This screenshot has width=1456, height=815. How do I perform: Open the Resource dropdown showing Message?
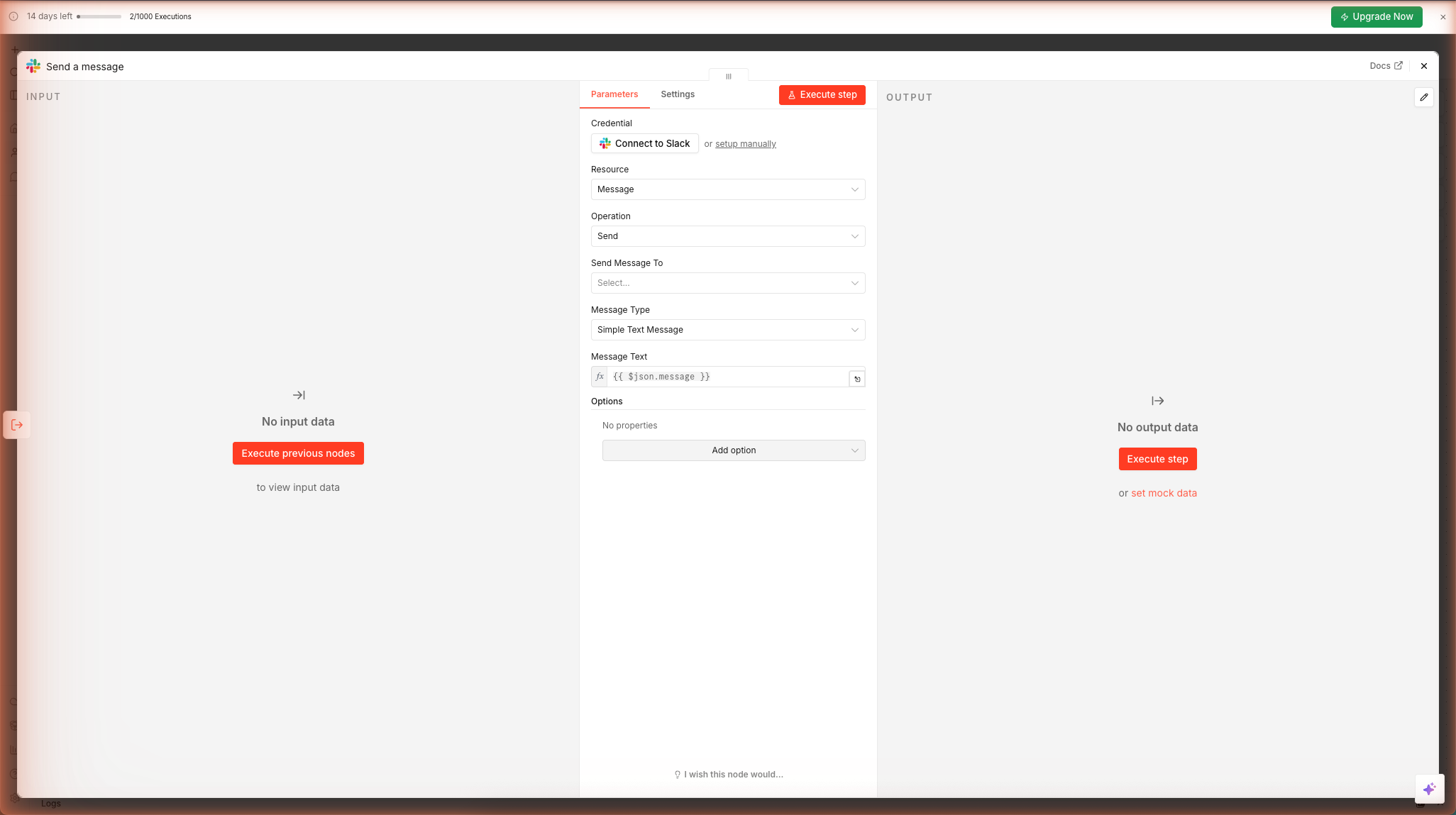point(727,189)
